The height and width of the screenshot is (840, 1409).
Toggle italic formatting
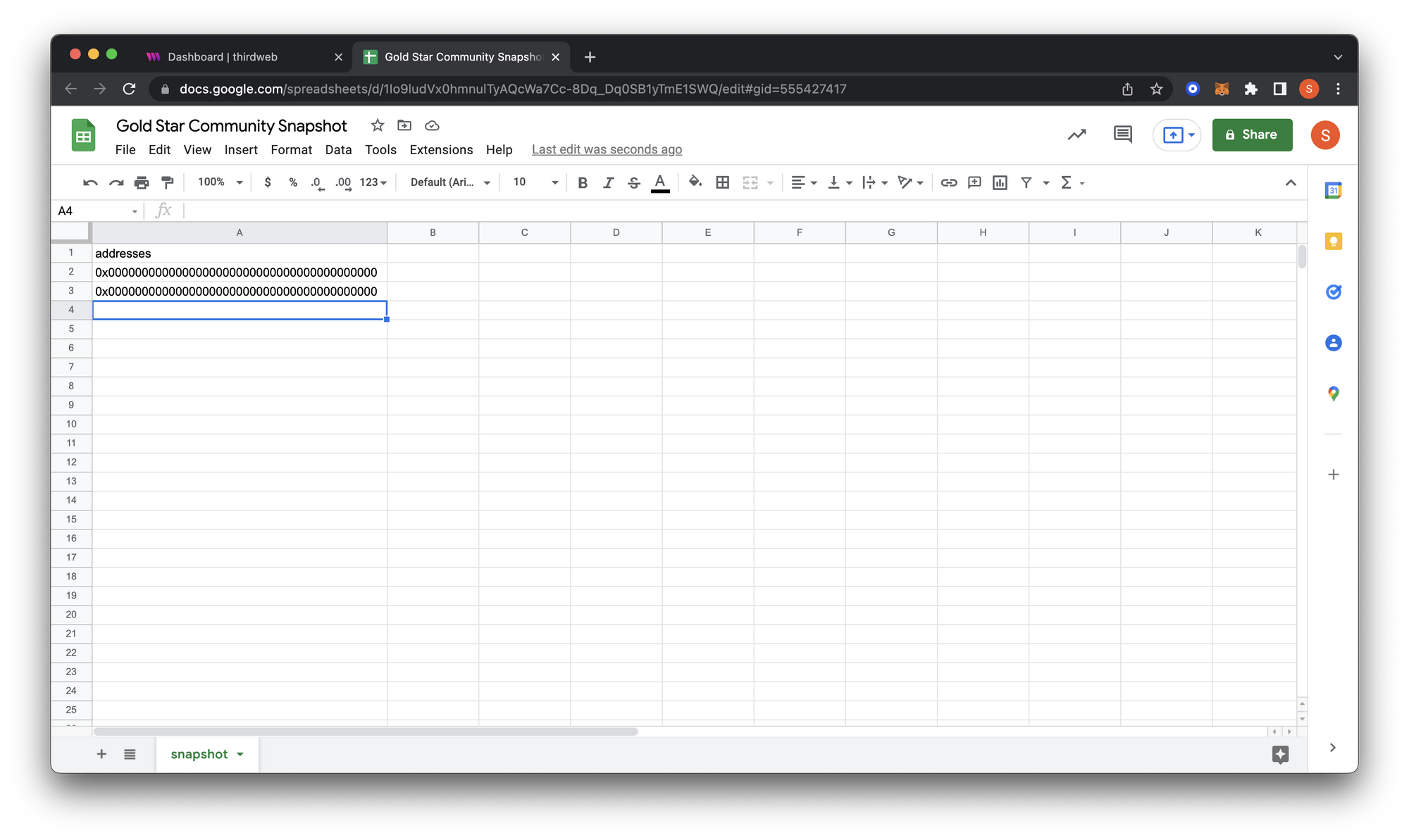click(x=608, y=182)
